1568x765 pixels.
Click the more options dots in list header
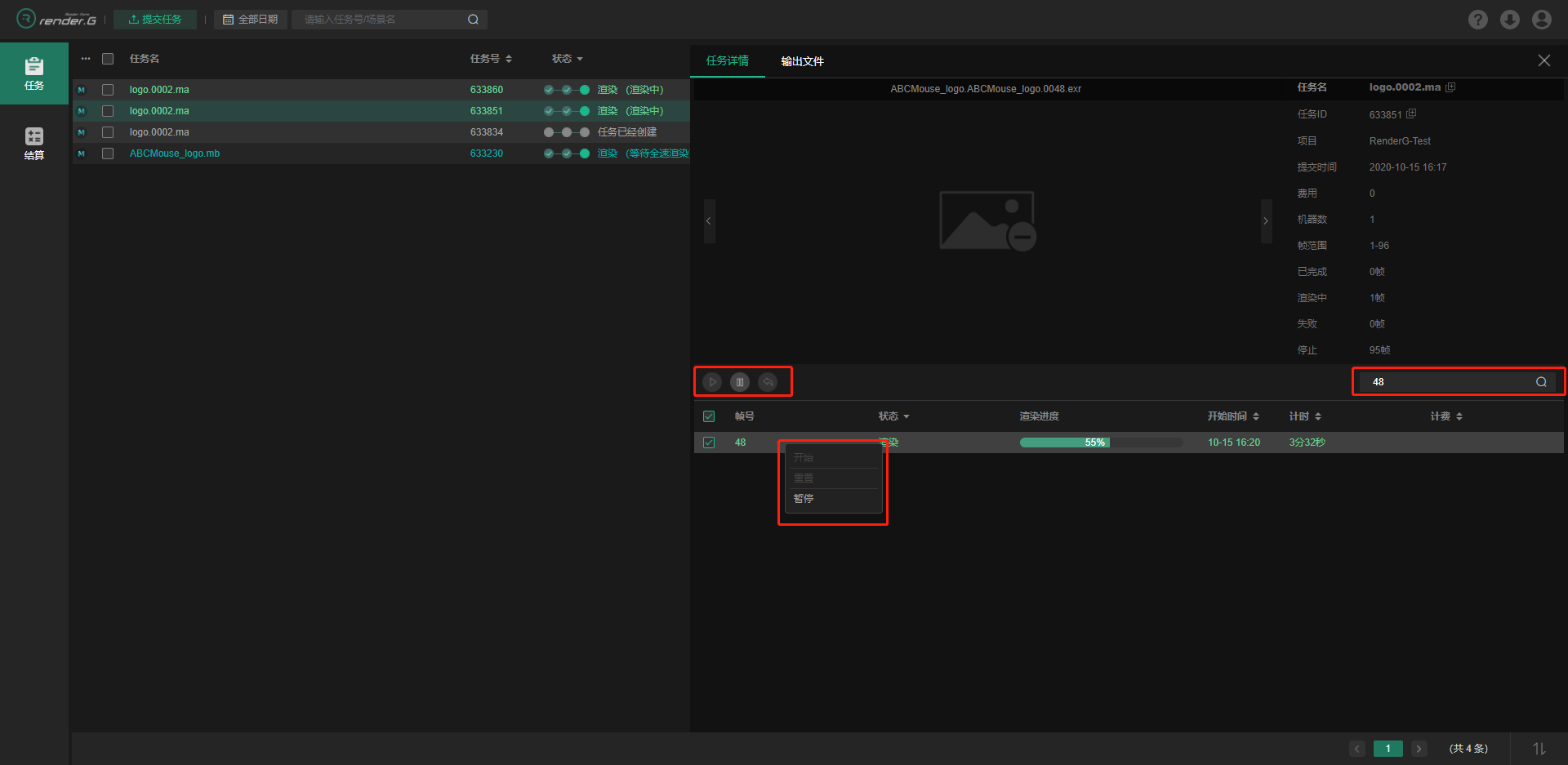(86, 59)
